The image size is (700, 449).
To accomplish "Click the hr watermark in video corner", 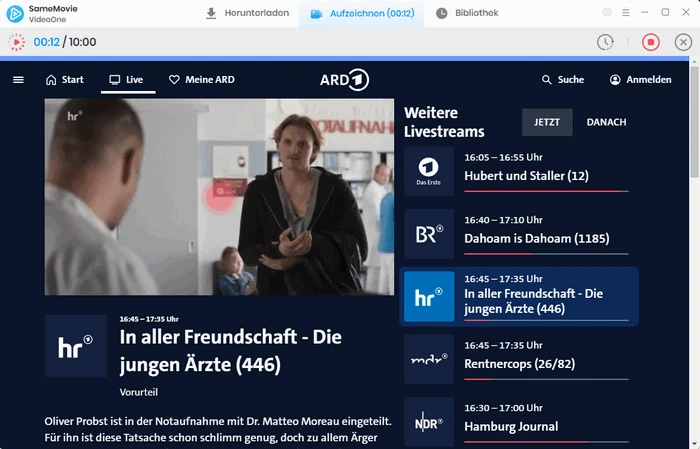I will (75, 116).
